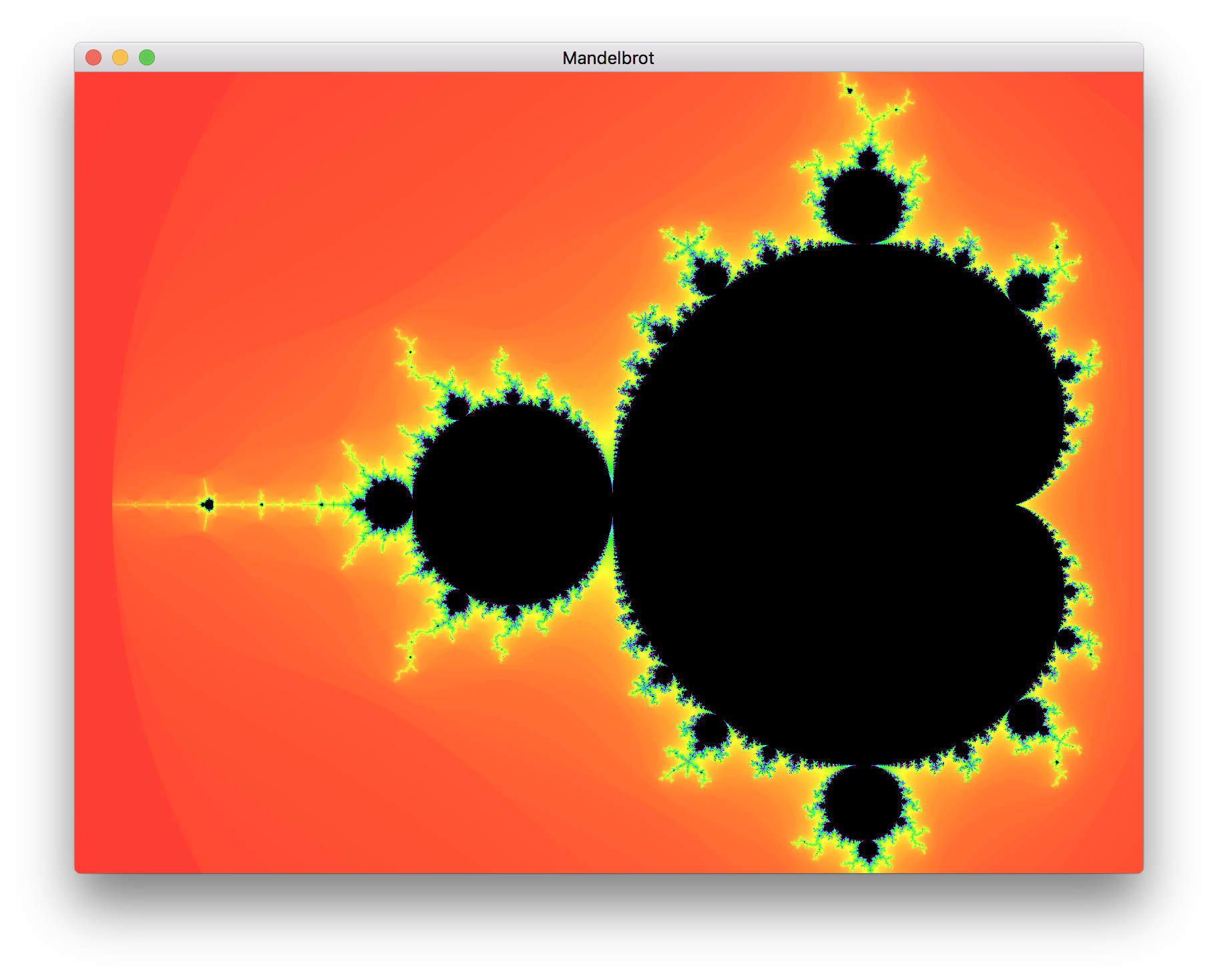Maximize the Mandelbrot window with green button
The height and width of the screenshot is (980, 1218).
coord(147,57)
